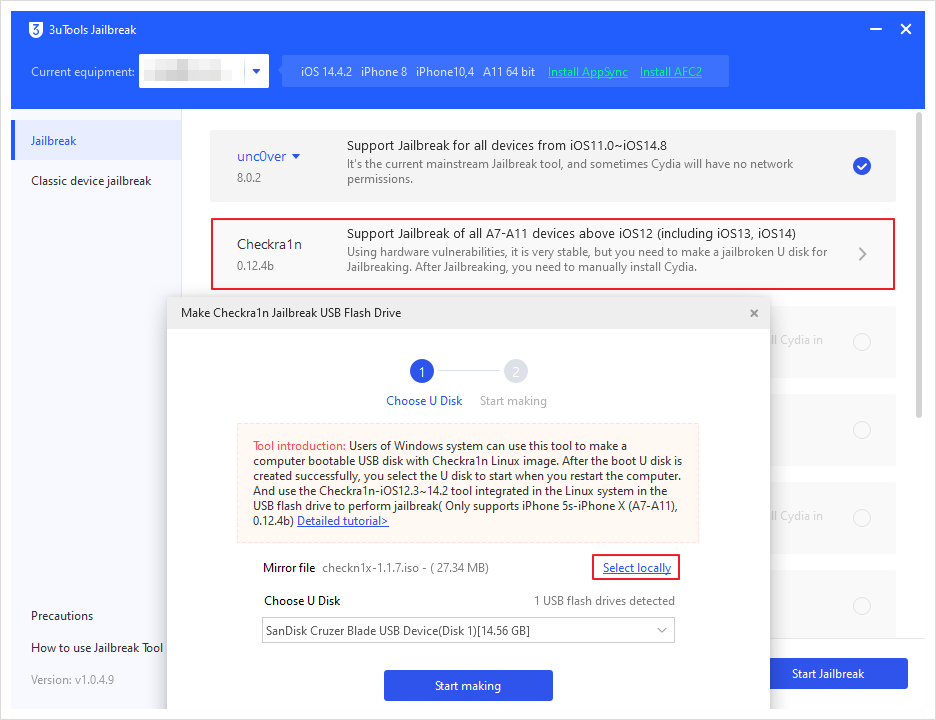936x720 pixels.
Task: Open the SanDisk Cruzer Blade U Disk dropdown
Action: [x=468, y=630]
